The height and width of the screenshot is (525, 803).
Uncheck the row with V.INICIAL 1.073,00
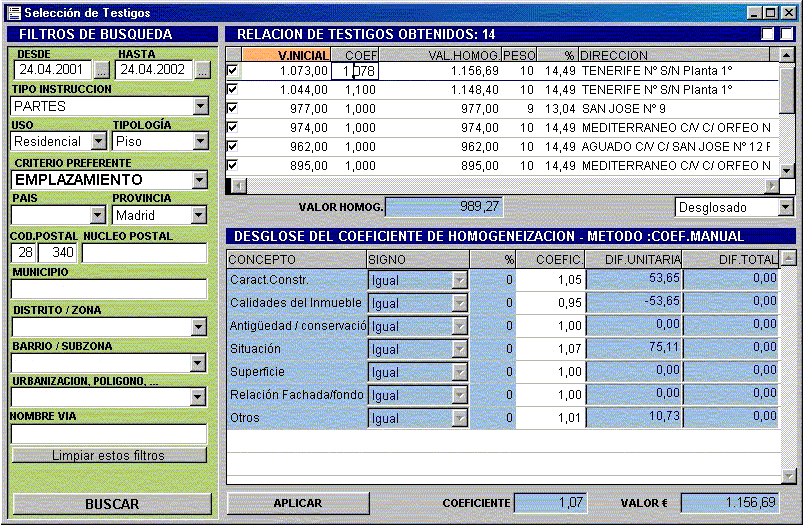(233, 70)
